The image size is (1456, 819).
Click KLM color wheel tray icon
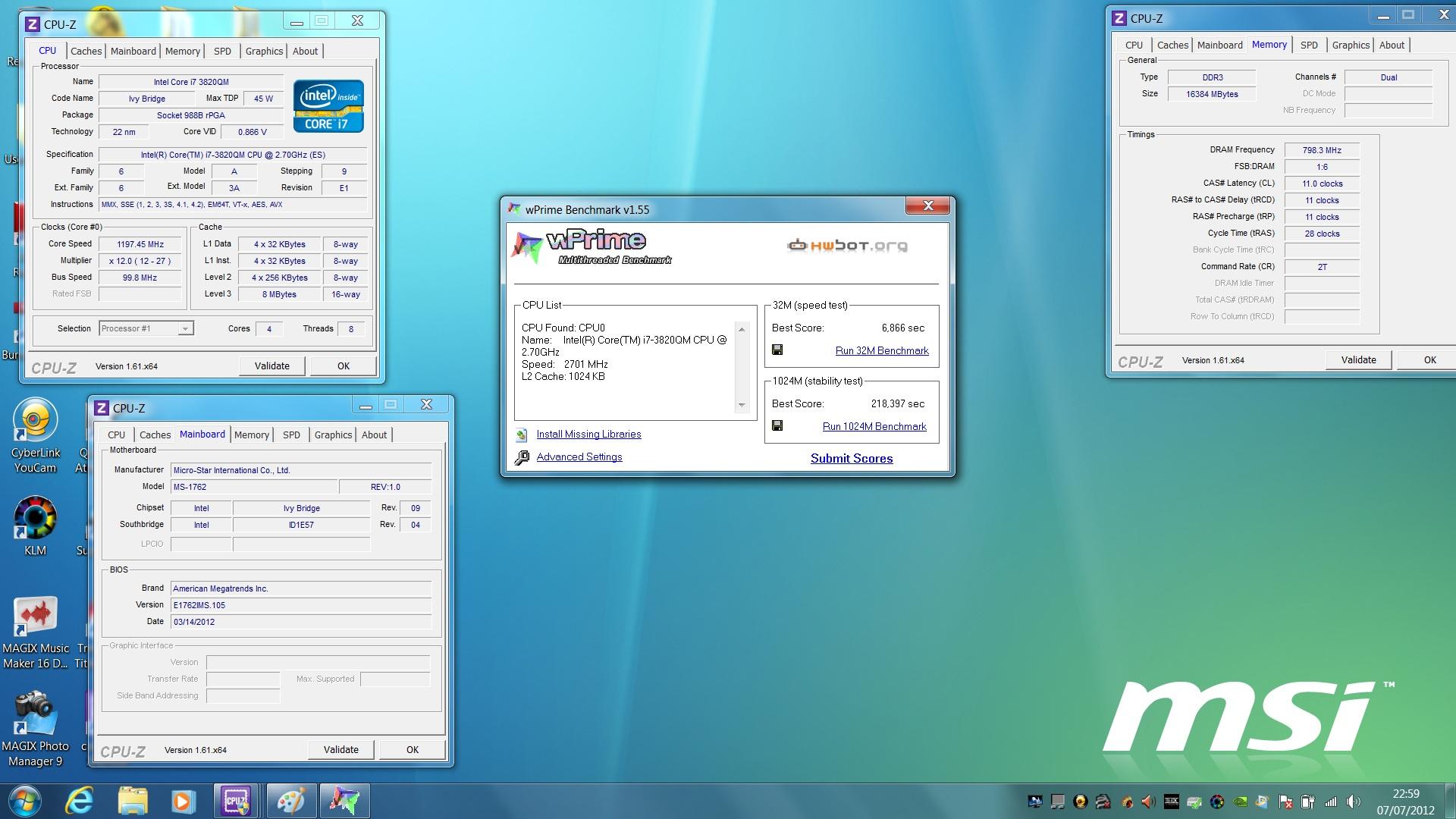coord(1217,802)
